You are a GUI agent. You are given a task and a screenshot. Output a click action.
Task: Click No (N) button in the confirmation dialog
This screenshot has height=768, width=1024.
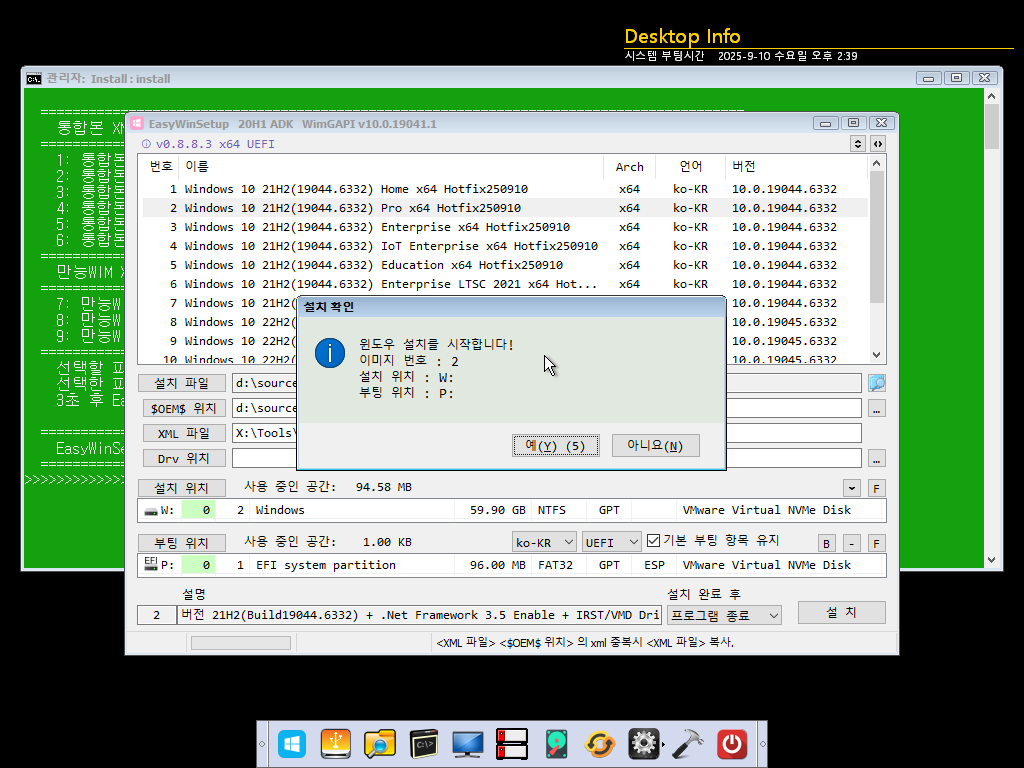(x=656, y=445)
